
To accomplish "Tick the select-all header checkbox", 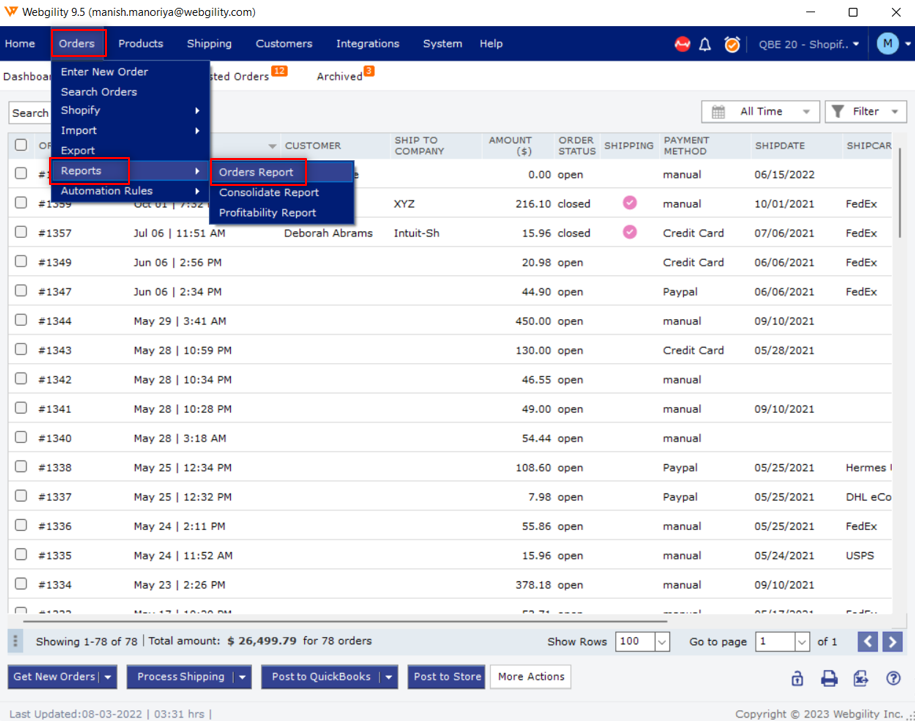I will 21,145.
